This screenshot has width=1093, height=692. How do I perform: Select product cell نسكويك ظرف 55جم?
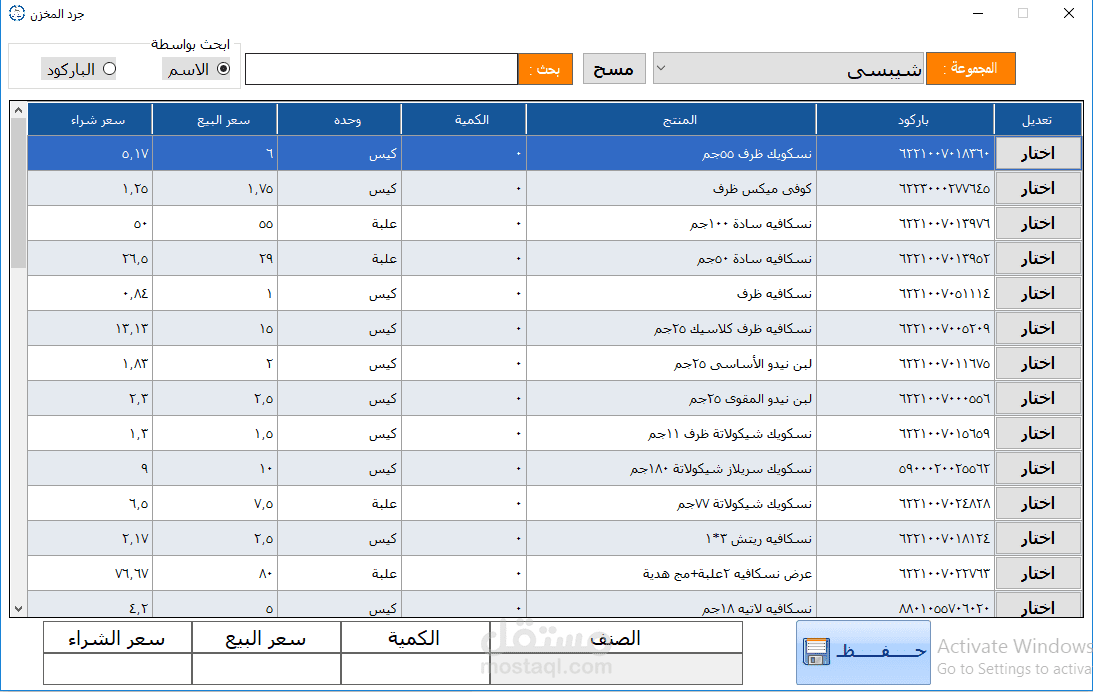coord(671,153)
